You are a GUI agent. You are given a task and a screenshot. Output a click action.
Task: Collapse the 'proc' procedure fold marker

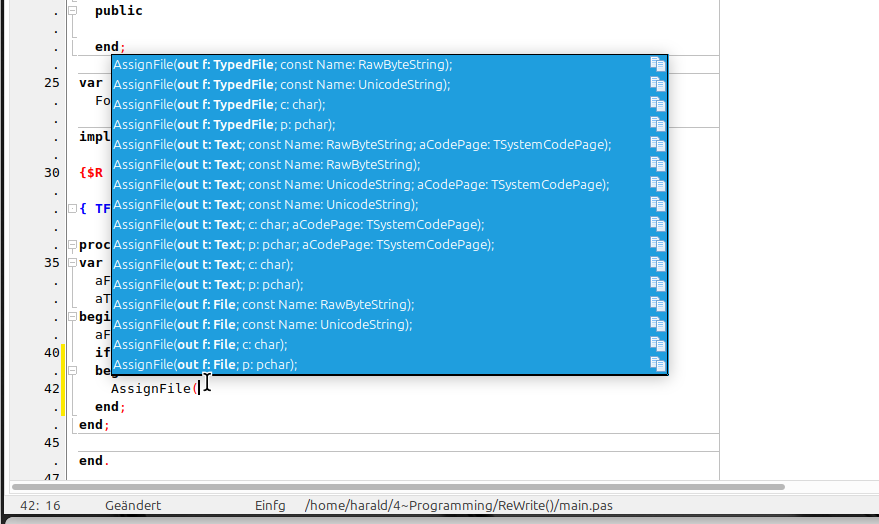[72, 244]
